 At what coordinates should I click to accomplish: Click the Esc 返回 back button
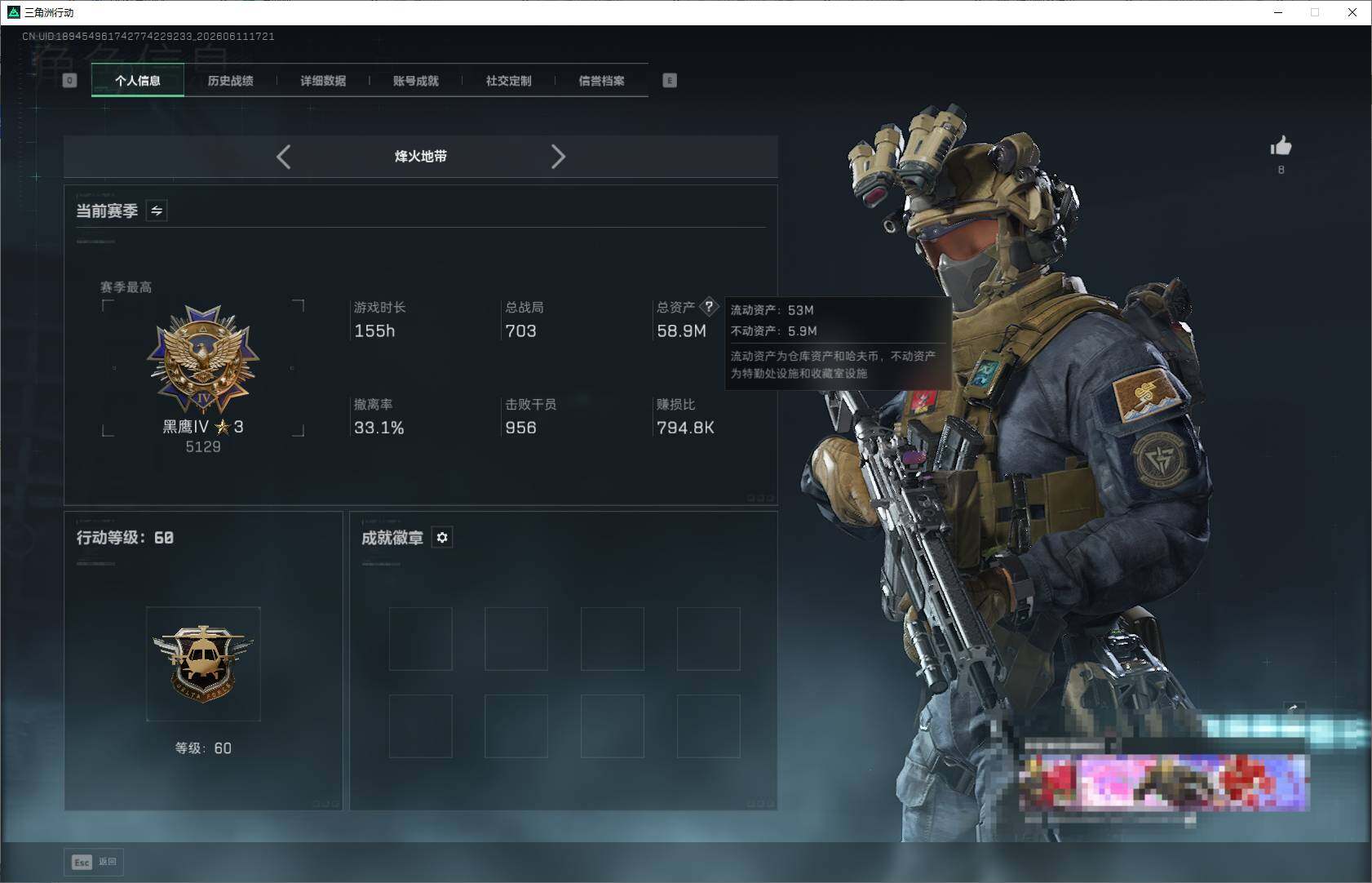94,862
